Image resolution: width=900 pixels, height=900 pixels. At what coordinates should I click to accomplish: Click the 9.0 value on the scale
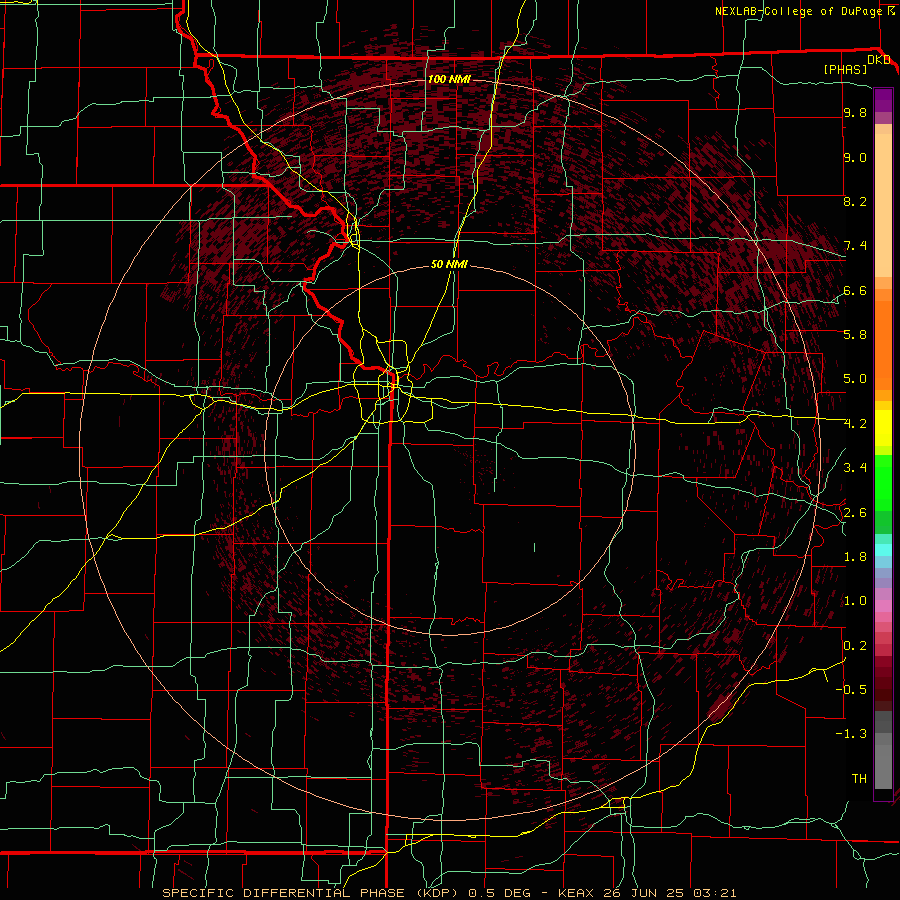click(855, 158)
